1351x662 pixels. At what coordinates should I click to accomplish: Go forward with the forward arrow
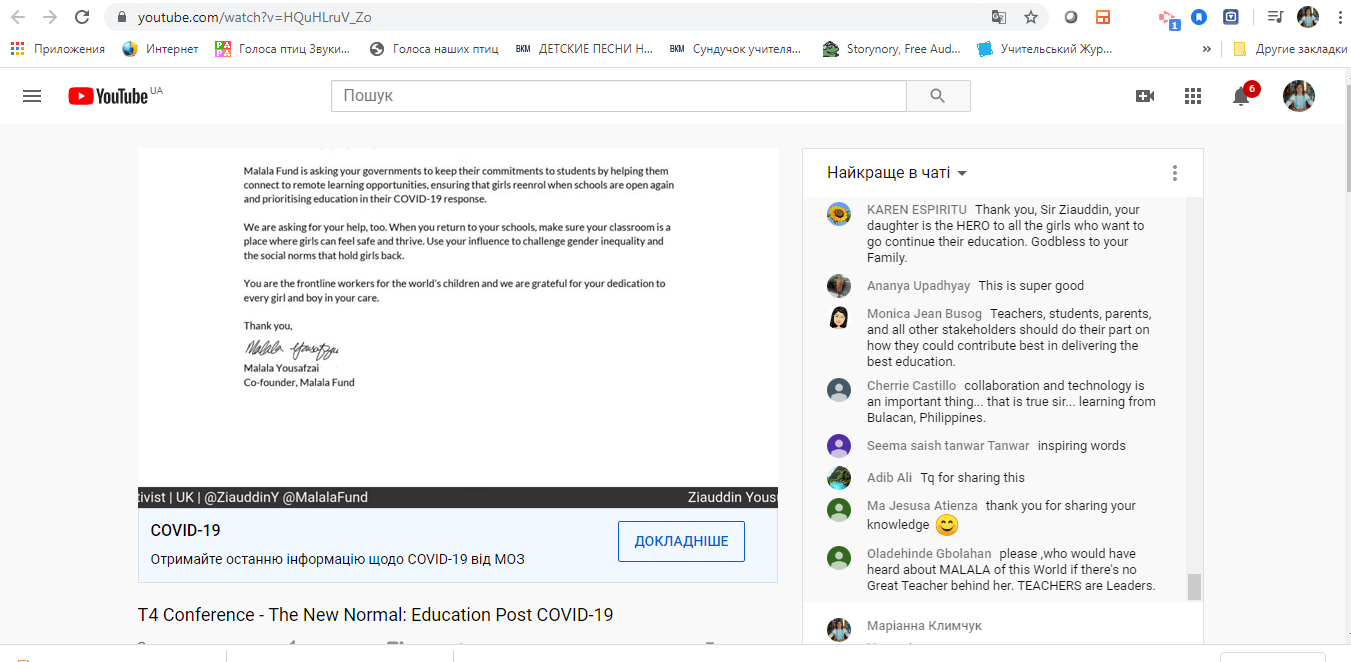click(x=50, y=17)
